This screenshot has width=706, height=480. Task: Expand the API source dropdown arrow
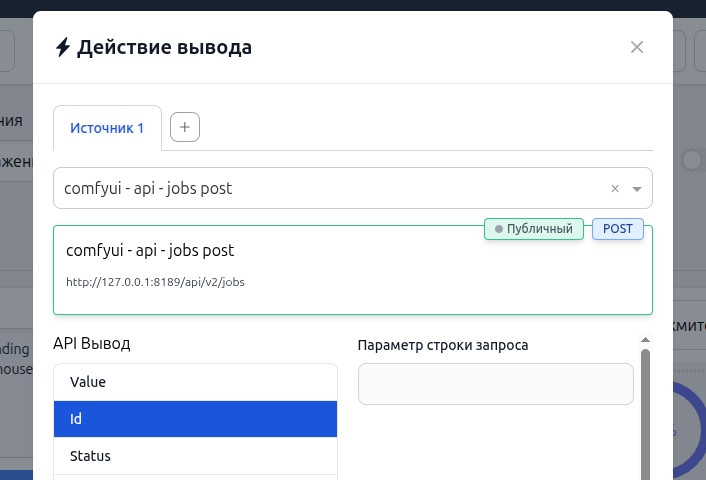tap(637, 189)
